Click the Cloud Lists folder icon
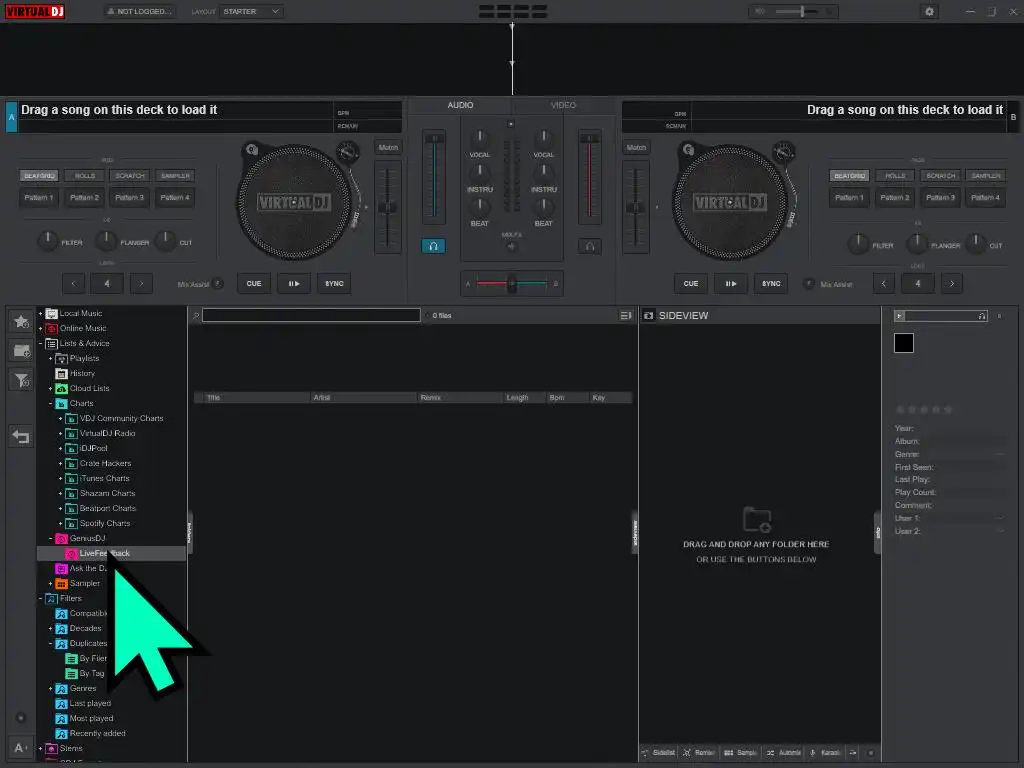Screen dimensions: 1024x768 pyautogui.click(x=61, y=389)
